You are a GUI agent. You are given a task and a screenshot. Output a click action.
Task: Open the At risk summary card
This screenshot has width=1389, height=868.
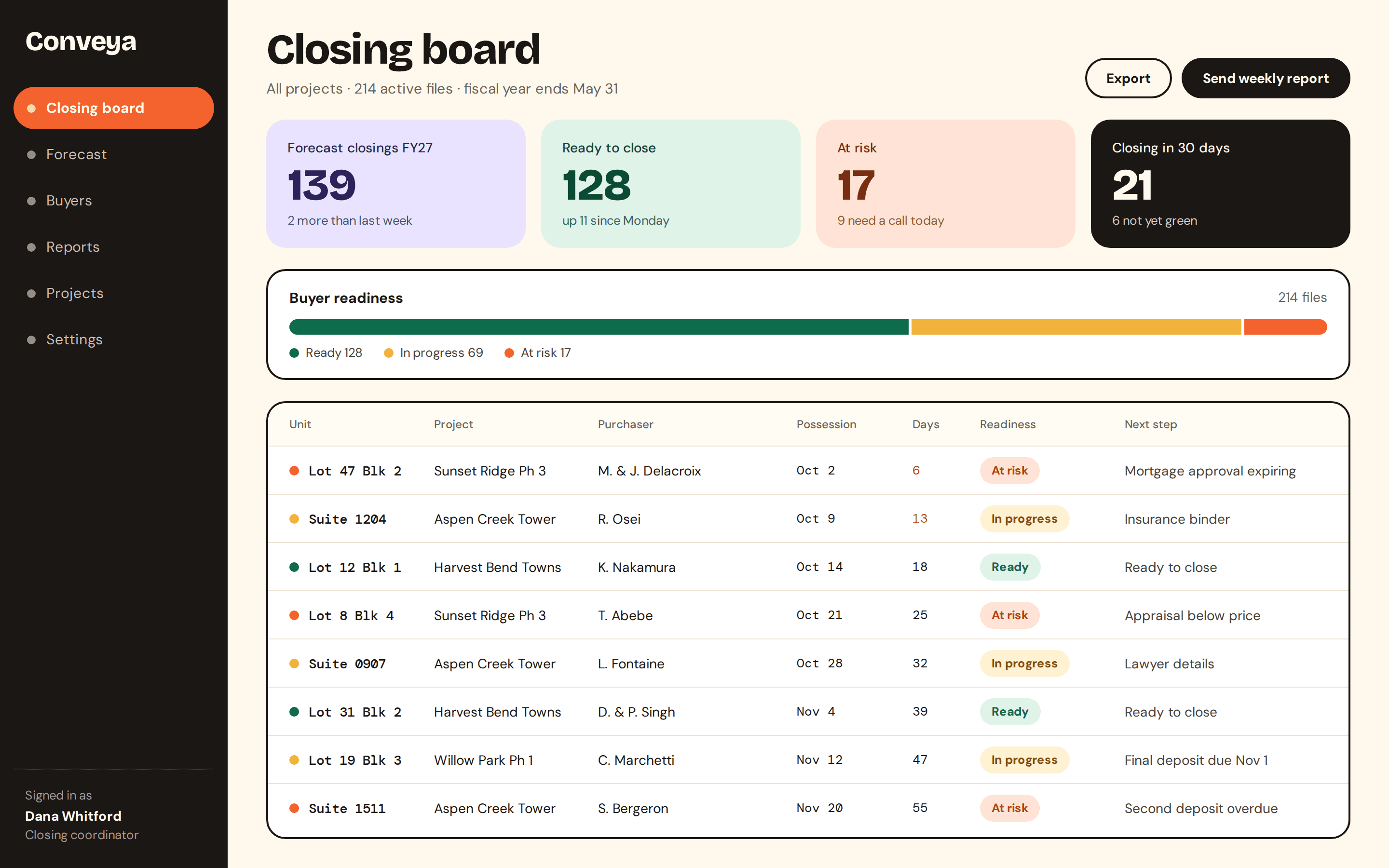(x=945, y=184)
